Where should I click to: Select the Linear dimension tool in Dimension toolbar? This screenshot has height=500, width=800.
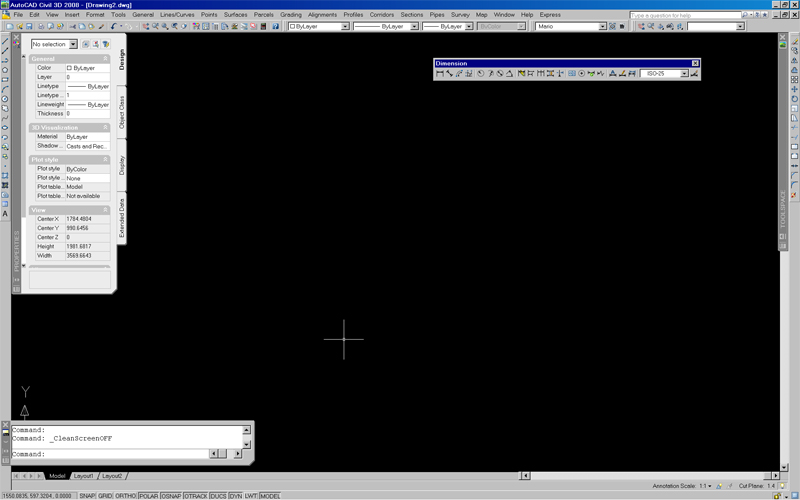440,74
